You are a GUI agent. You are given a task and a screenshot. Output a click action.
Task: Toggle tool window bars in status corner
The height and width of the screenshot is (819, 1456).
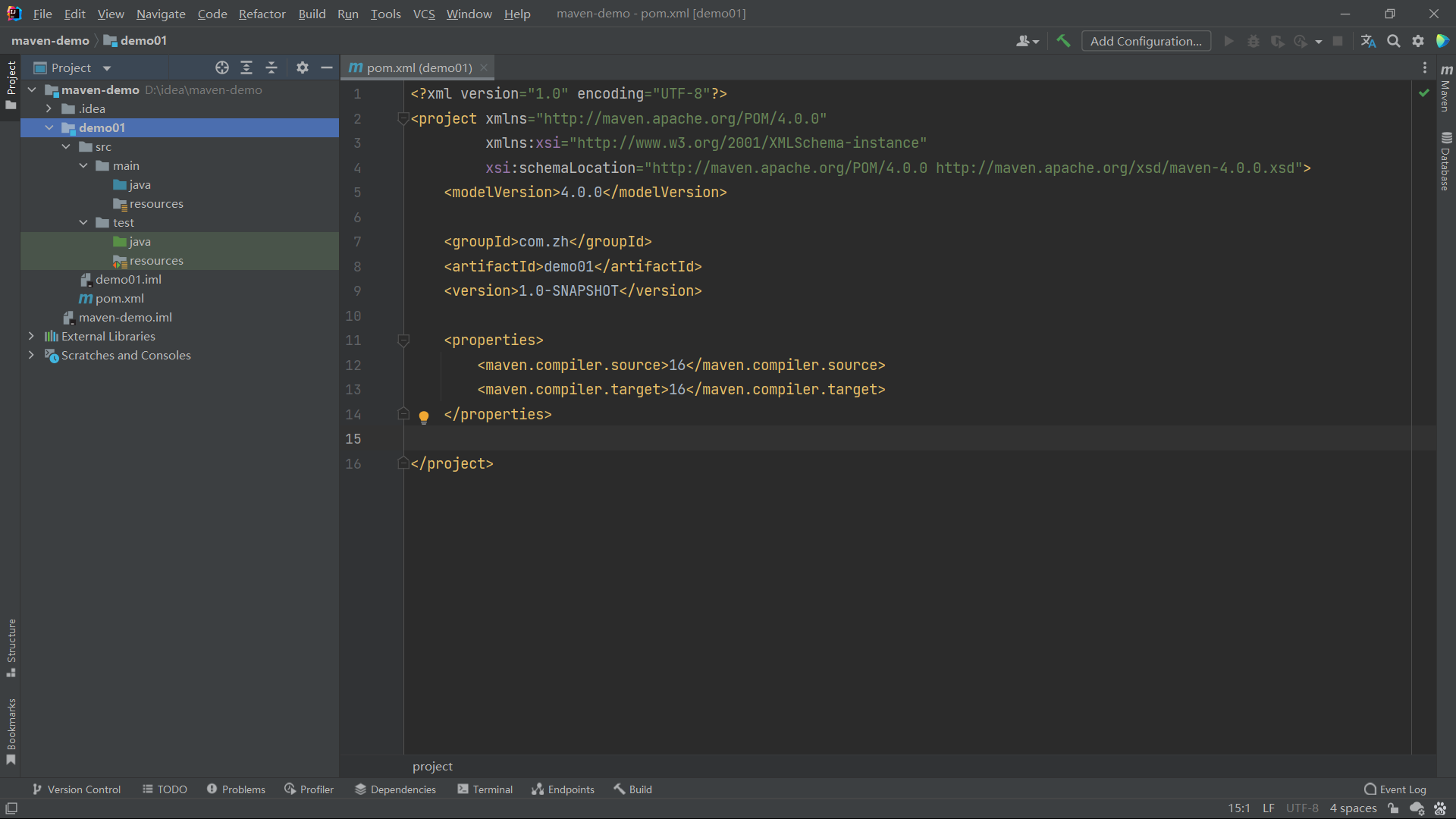11,808
